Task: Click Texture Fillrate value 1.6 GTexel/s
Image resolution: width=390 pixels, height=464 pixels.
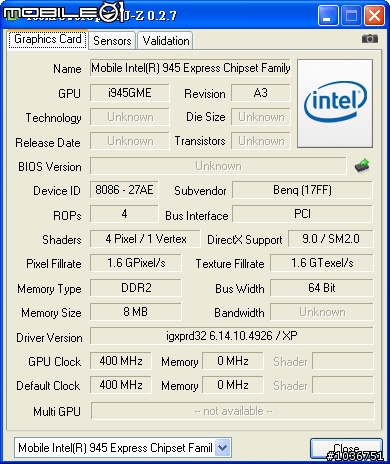Action: [322, 263]
